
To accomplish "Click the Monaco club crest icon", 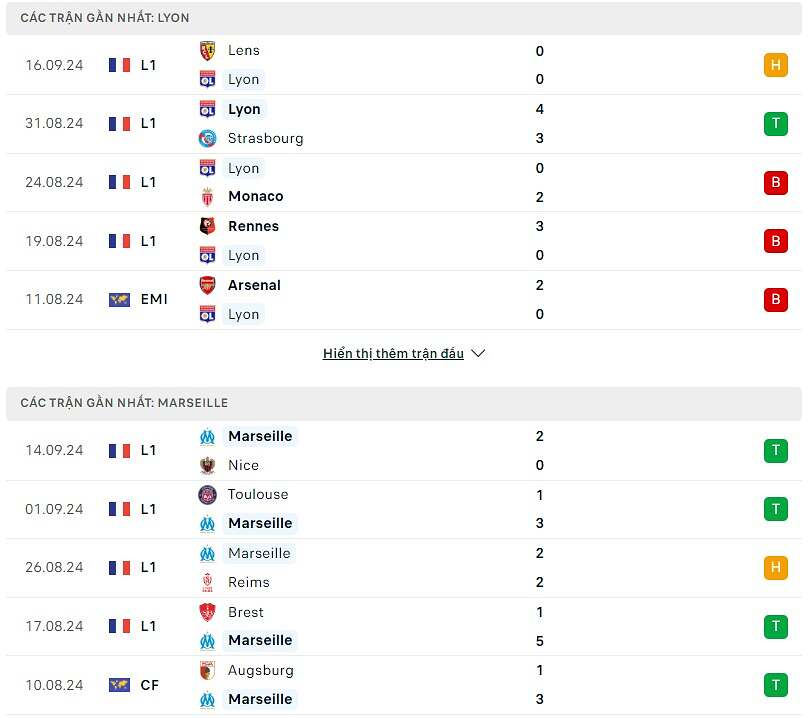I will 208,196.
